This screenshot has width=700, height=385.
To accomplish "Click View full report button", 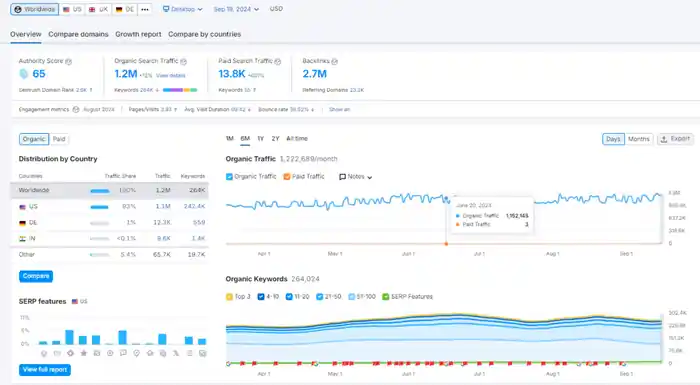I will (x=45, y=370).
